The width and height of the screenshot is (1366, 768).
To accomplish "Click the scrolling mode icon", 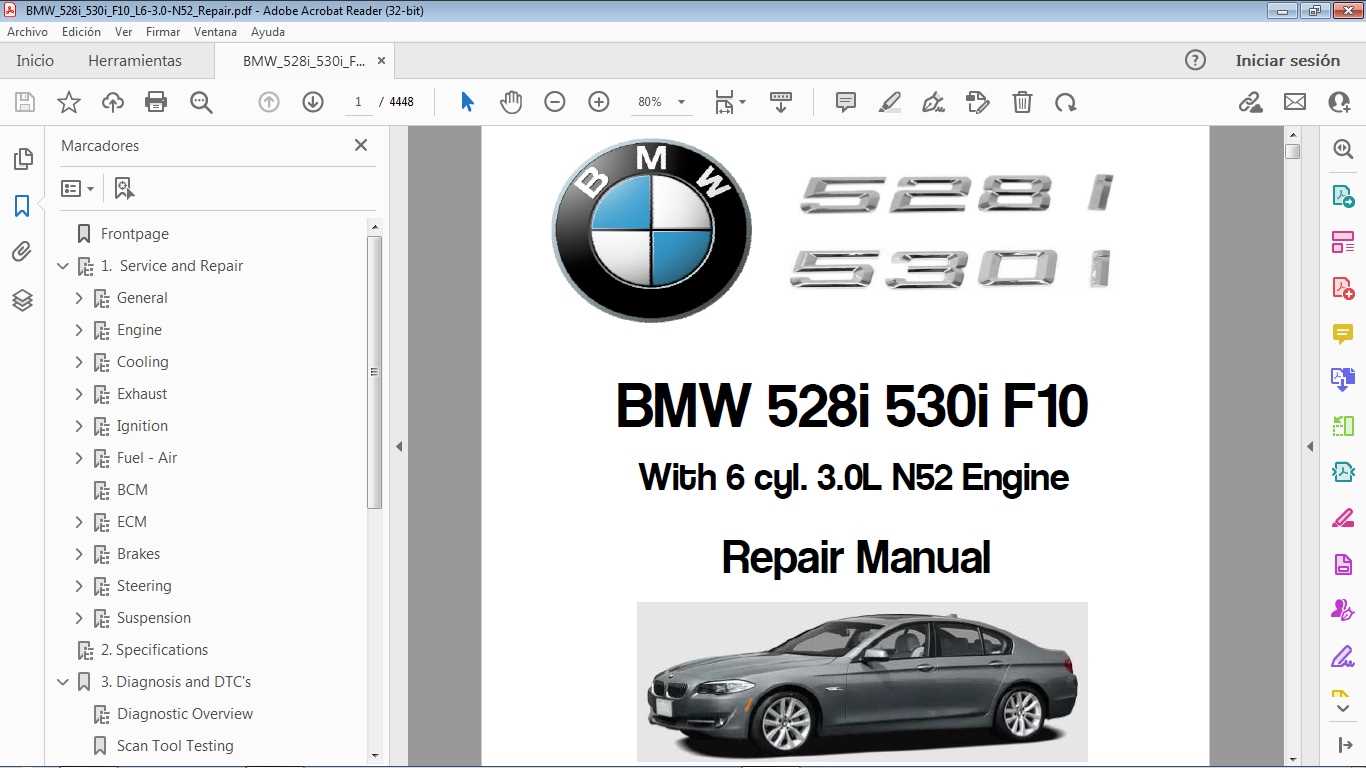I will pos(781,102).
